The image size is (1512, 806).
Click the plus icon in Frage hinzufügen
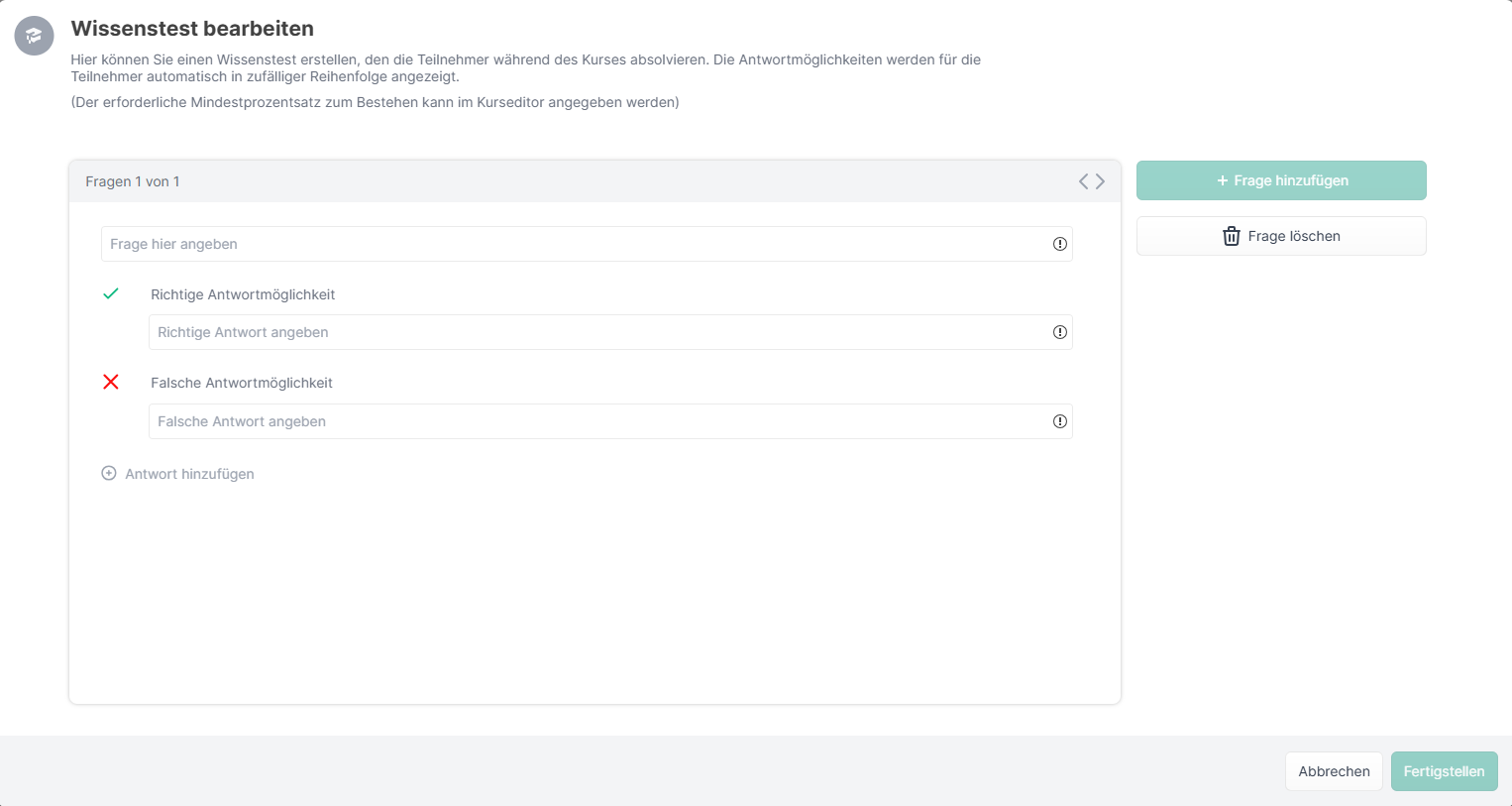pos(1222,180)
